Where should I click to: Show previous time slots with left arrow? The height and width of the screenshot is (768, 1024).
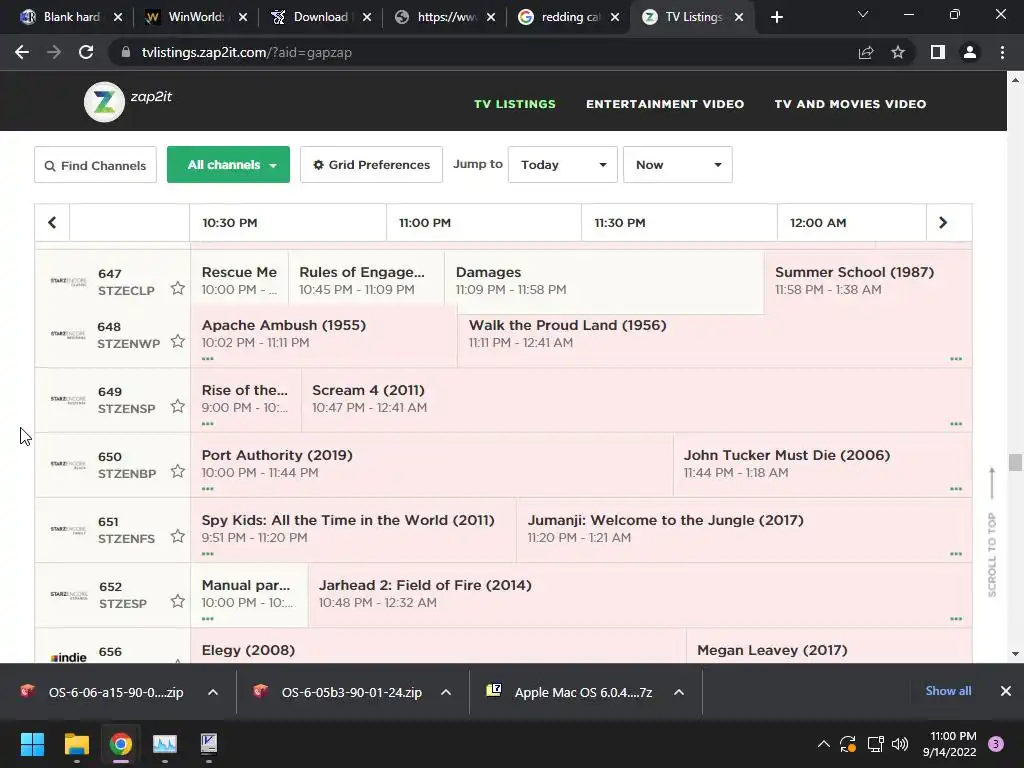pos(52,223)
